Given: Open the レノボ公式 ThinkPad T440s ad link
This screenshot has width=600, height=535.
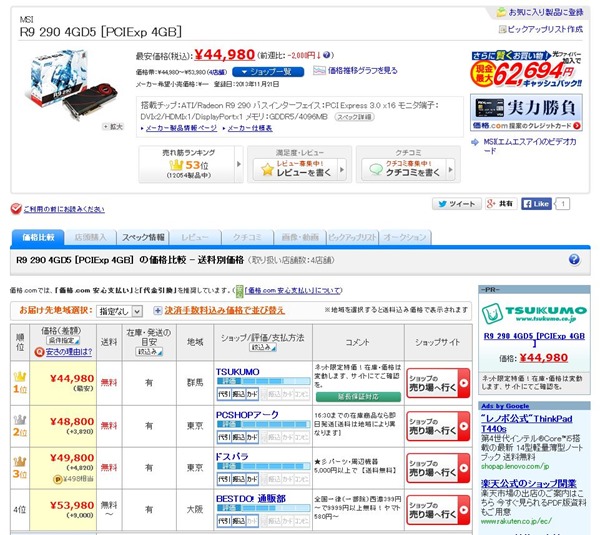Looking at the screenshot, I should click(527, 424).
